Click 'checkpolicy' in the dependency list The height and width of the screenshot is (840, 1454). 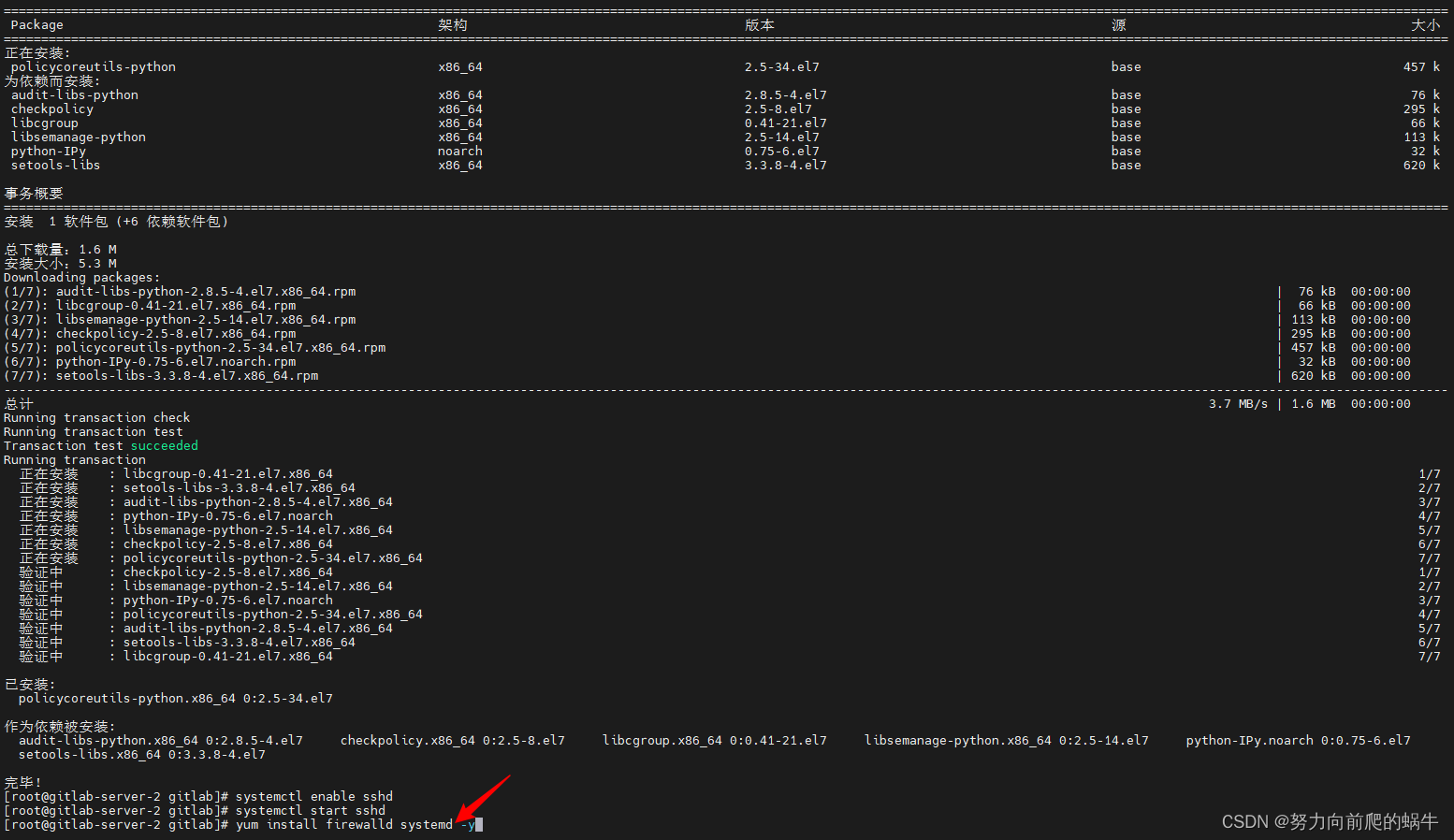click(52, 109)
